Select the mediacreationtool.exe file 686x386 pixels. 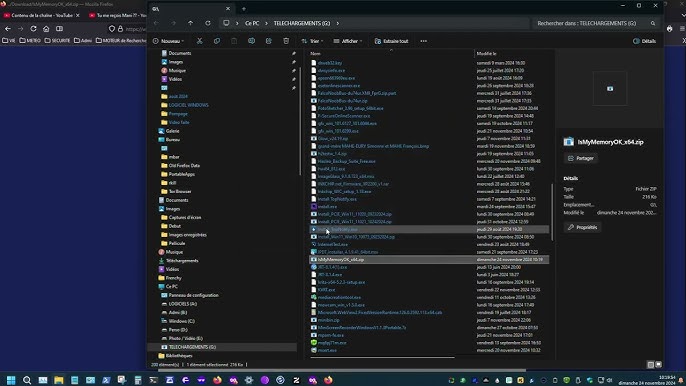pos(339,297)
